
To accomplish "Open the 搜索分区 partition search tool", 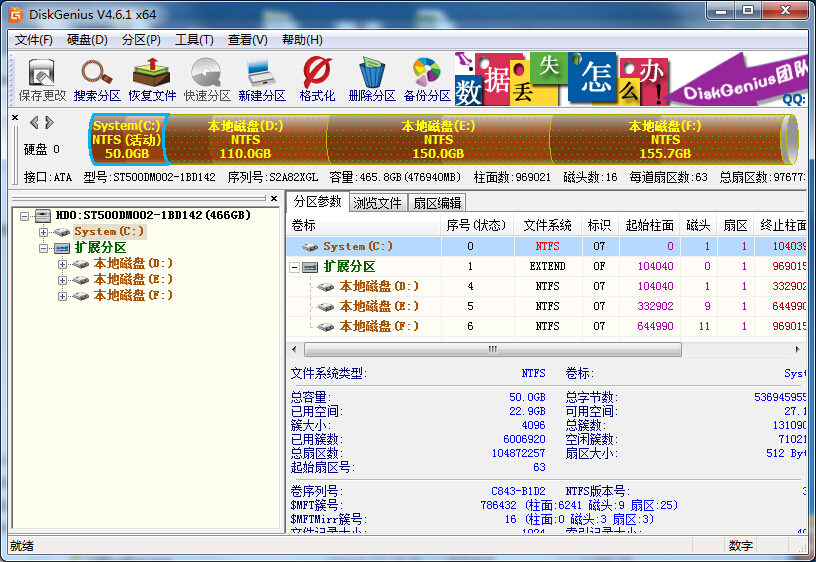I will click(x=97, y=79).
